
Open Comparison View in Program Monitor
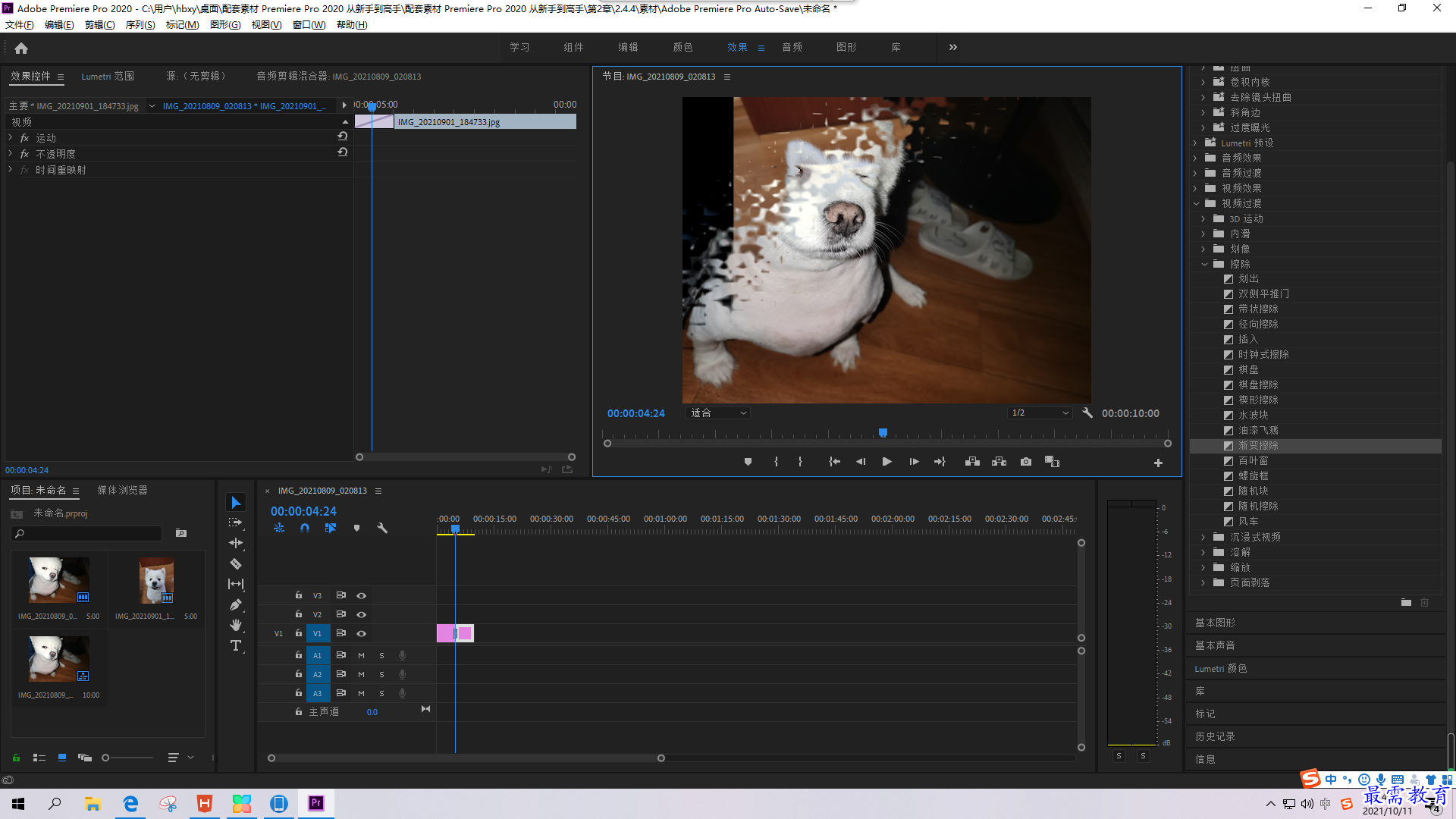1052,462
